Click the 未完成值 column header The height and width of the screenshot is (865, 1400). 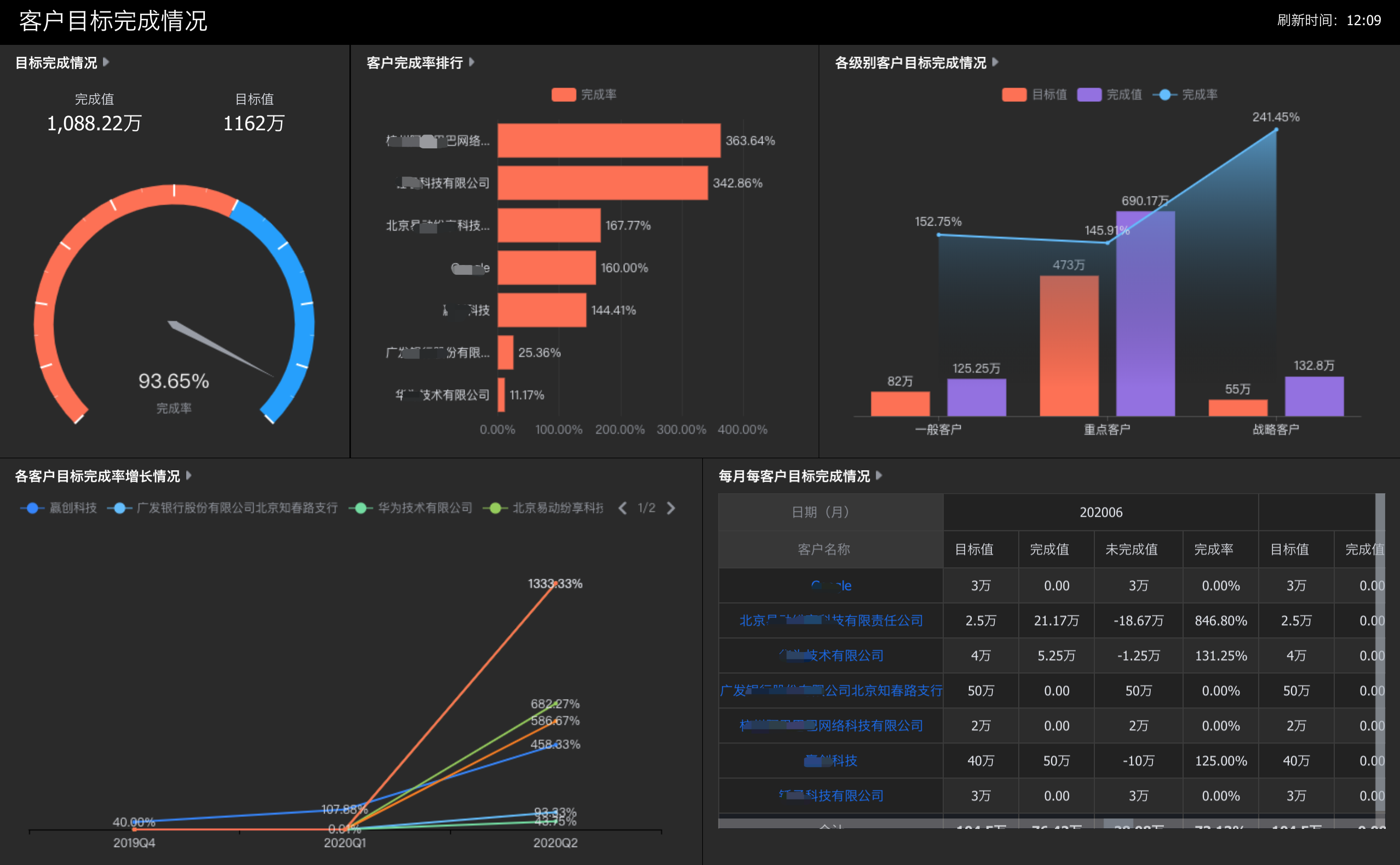pos(1131,549)
